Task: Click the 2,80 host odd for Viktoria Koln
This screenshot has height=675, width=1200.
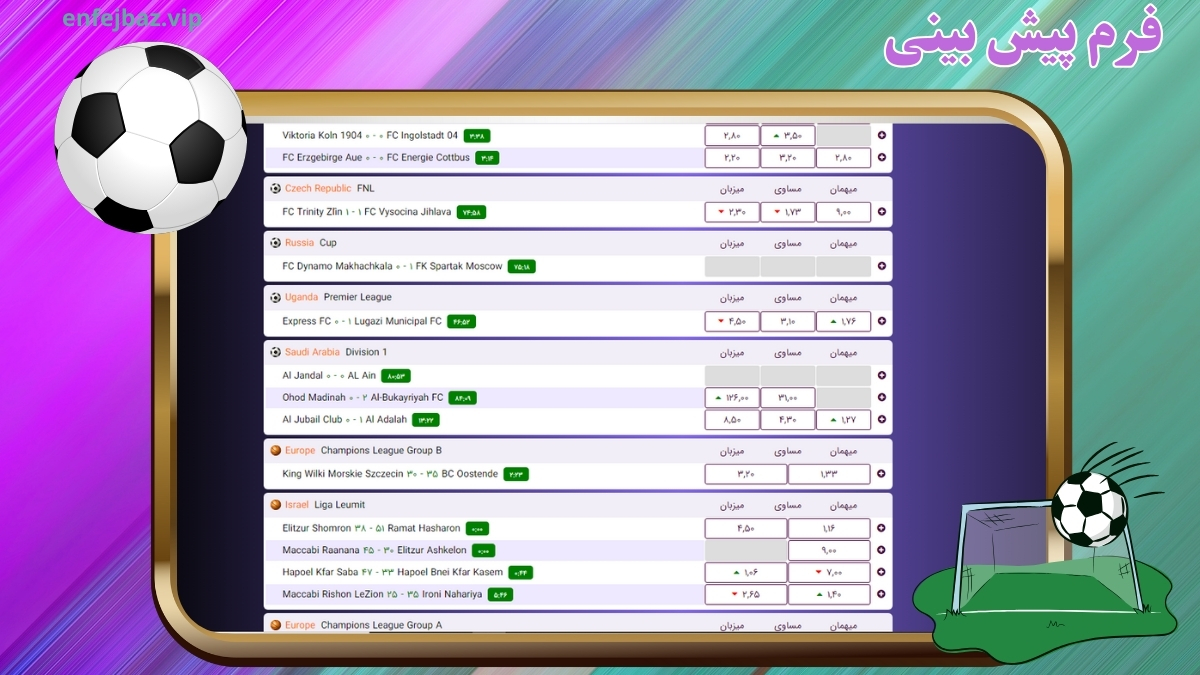Action: coord(731,133)
